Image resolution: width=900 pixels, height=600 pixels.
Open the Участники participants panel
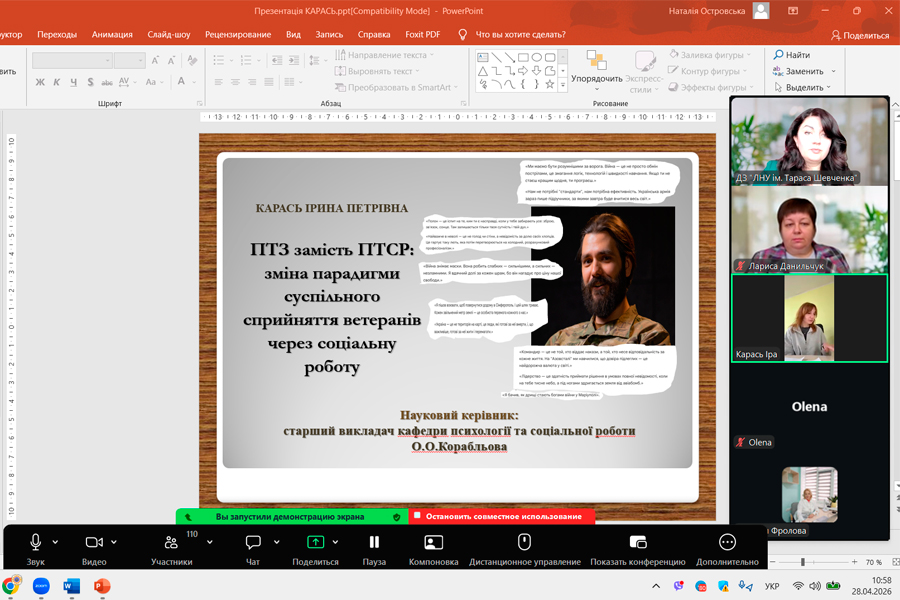171,543
